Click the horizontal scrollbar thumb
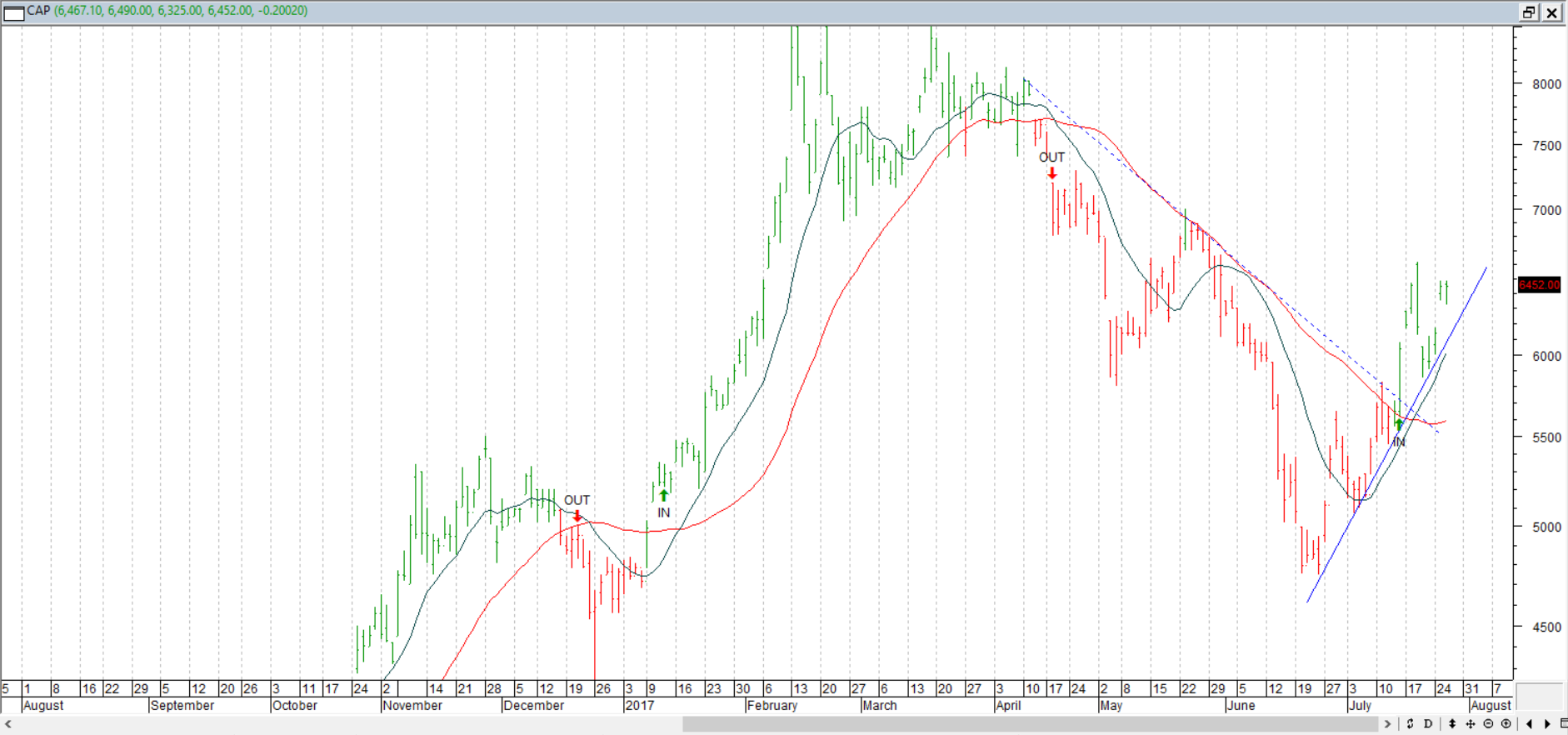Image resolution: width=1568 pixels, height=735 pixels. 1030,724
